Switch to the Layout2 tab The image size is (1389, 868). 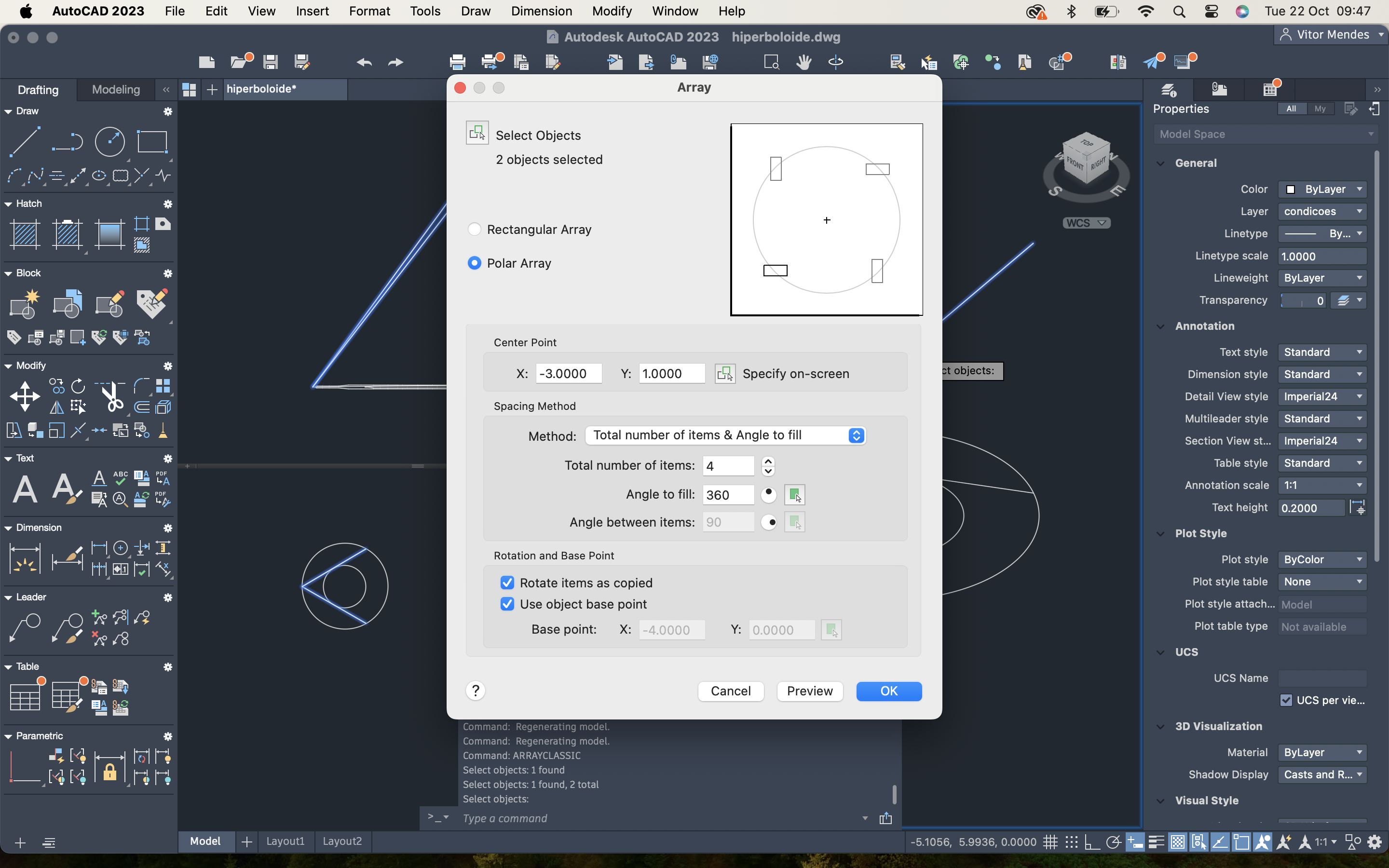(x=342, y=841)
